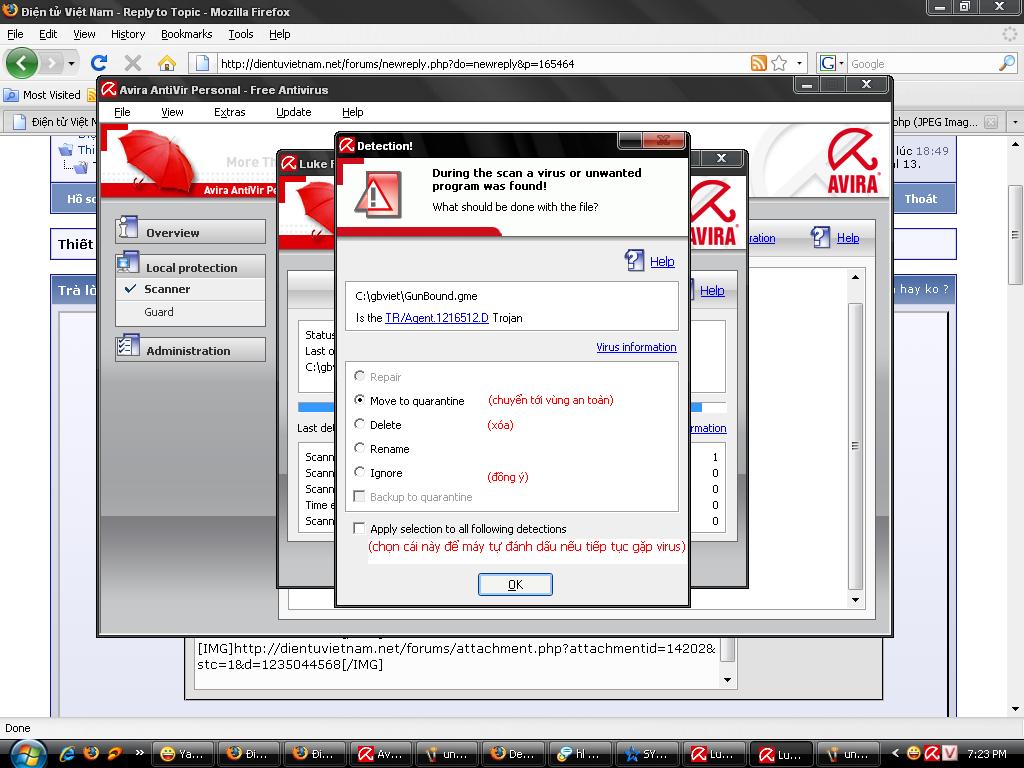Click the Administration sidebar button
The image size is (1024, 768).
pos(191,349)
